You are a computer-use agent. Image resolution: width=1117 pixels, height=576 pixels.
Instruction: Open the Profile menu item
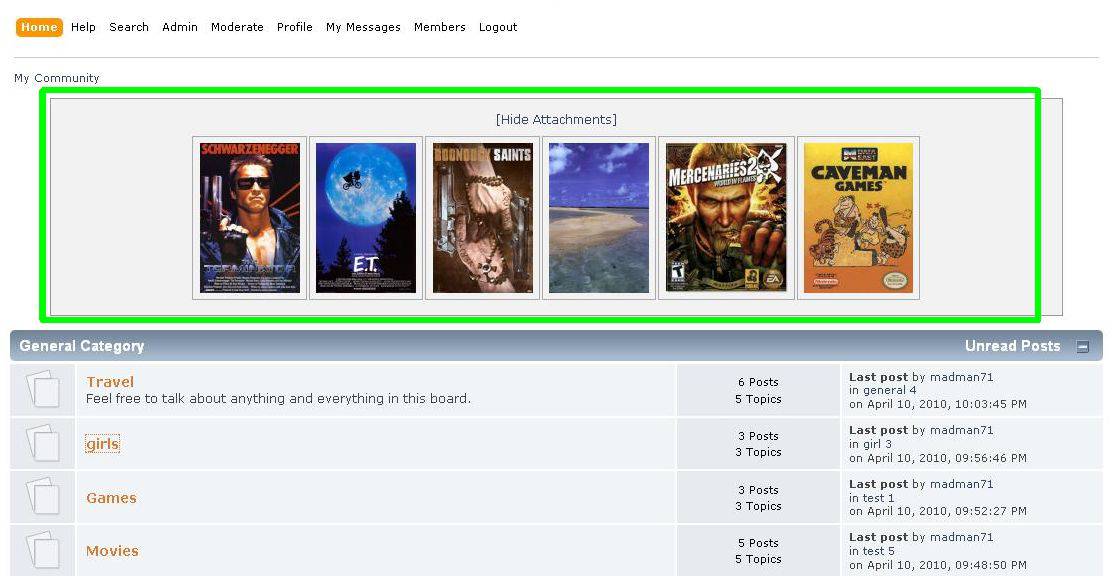point(295,27)
